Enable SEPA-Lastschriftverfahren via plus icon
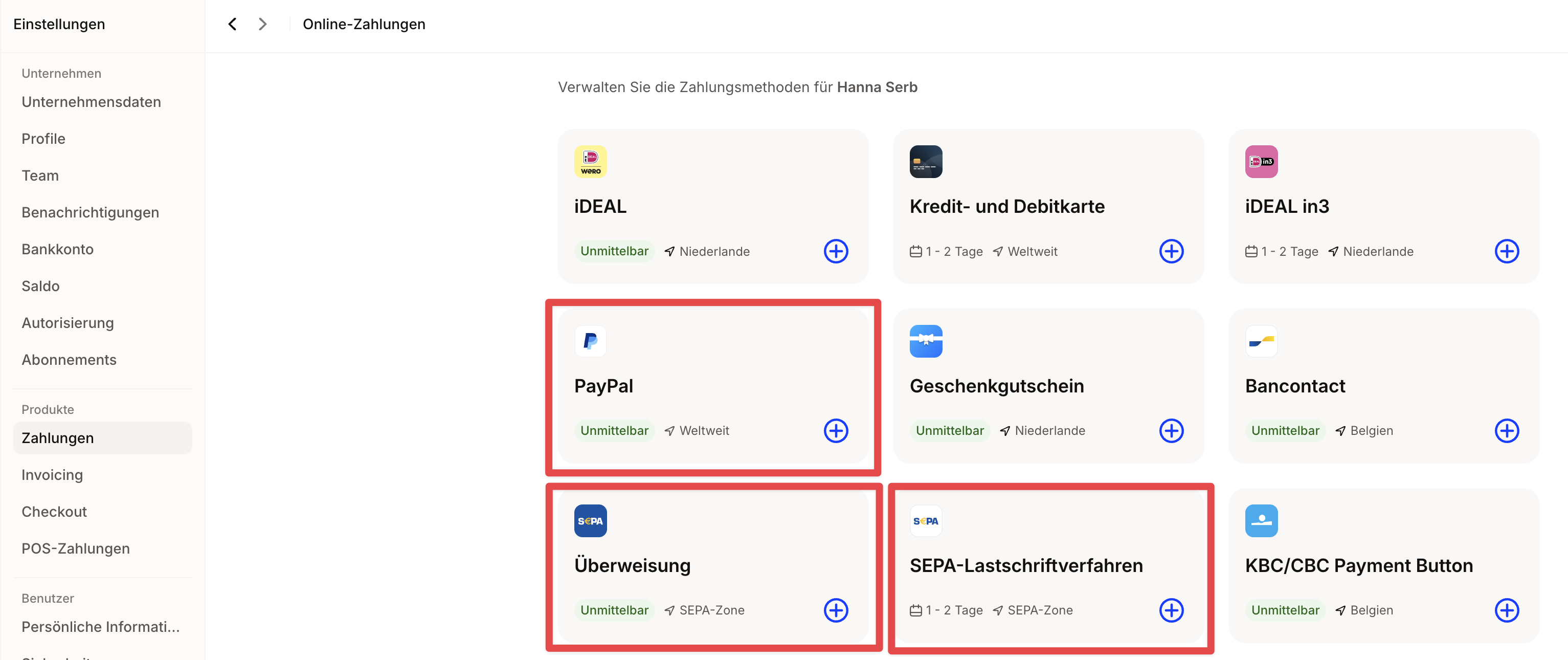Viewport: 1568px width, 660px height. point(1171,610)
